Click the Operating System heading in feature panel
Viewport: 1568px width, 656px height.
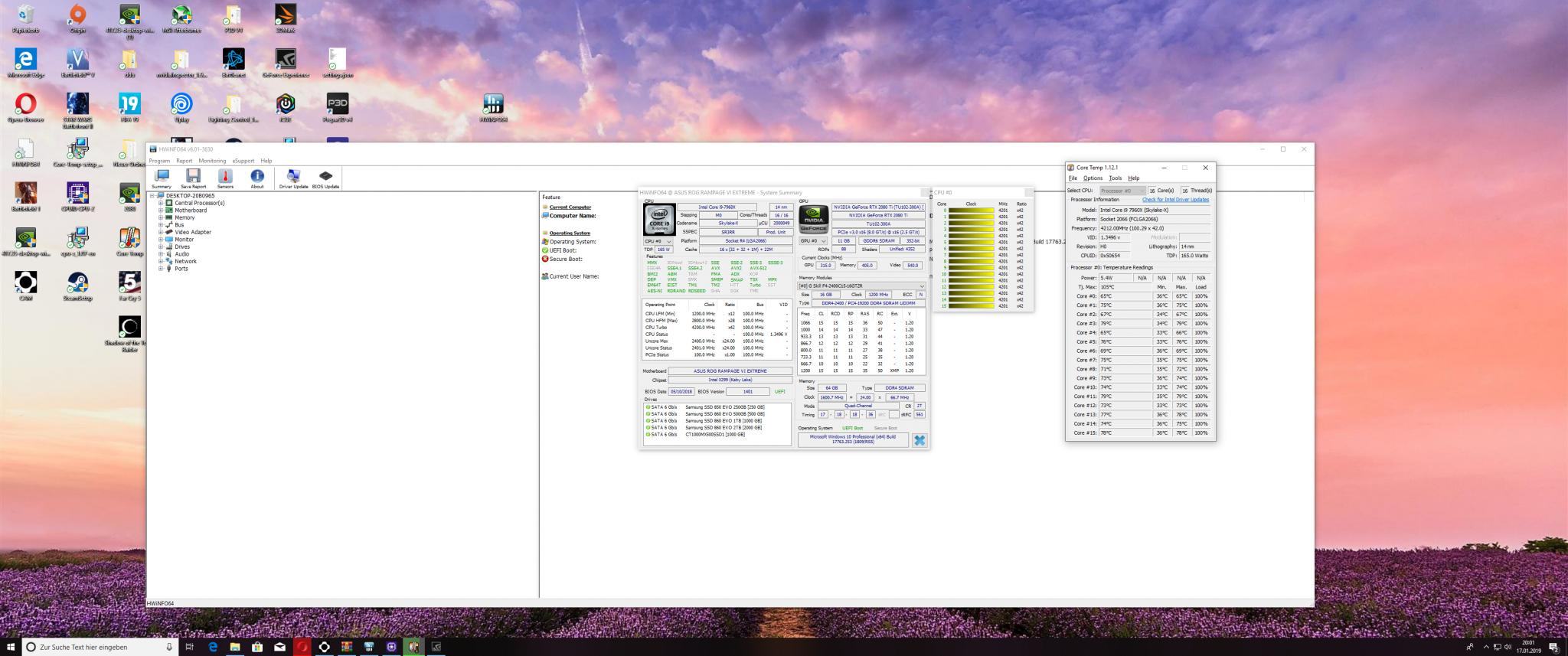pos(569,233)
